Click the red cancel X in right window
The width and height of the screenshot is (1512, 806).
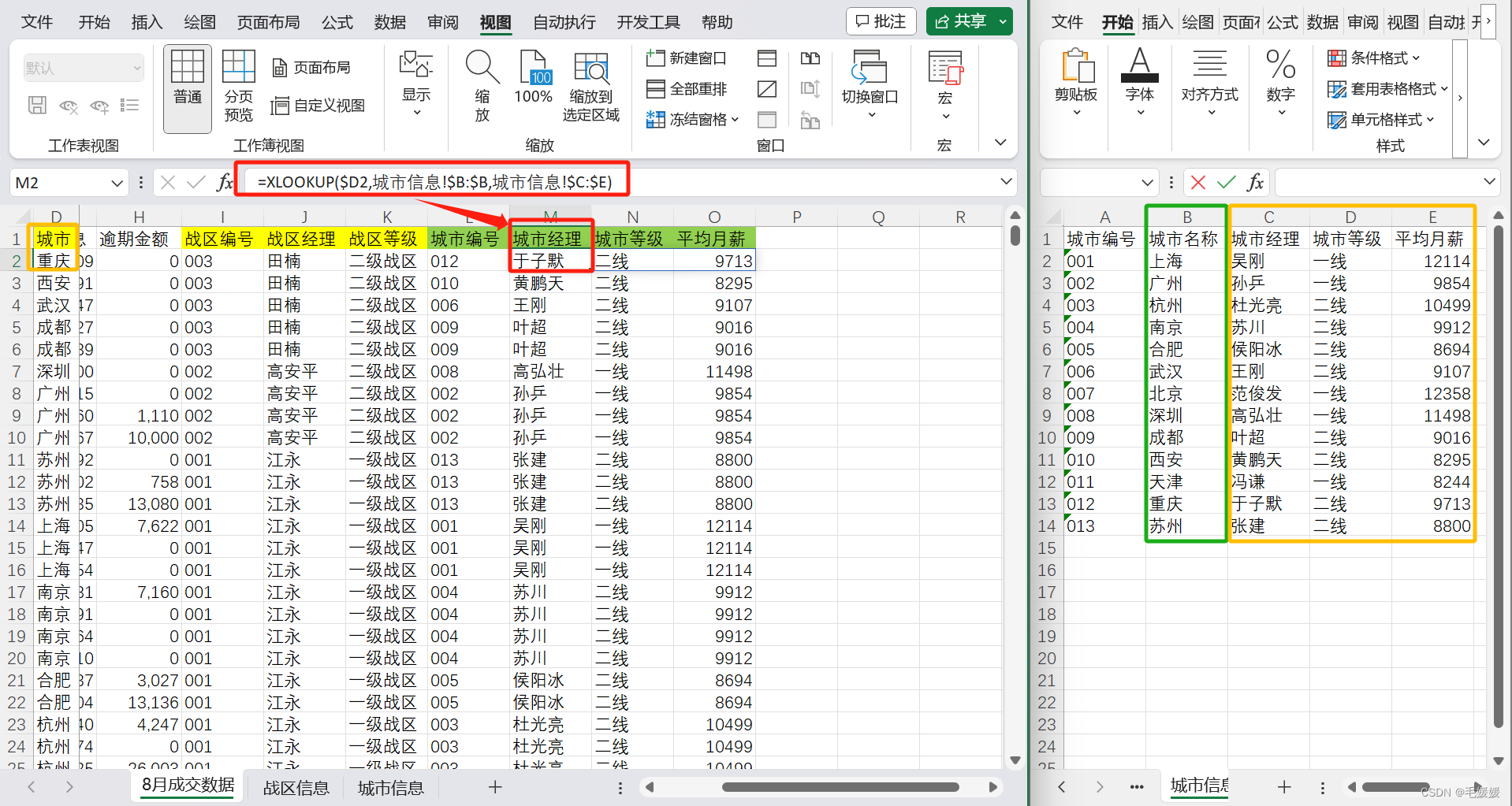pos(1198,183)
